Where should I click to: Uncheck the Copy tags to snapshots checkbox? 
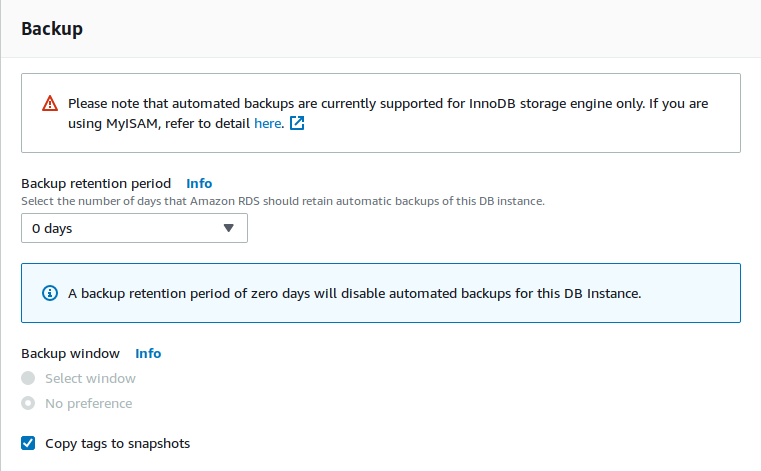(x=28, y=443)
